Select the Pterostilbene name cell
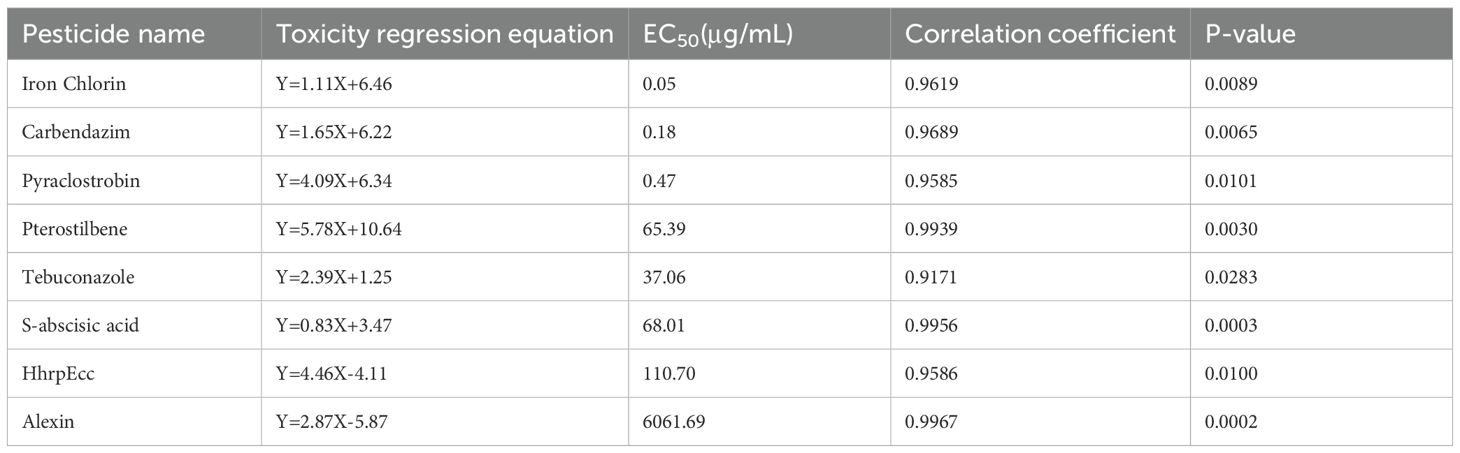Screen dimensions: 1460x453 pos(67,229)
